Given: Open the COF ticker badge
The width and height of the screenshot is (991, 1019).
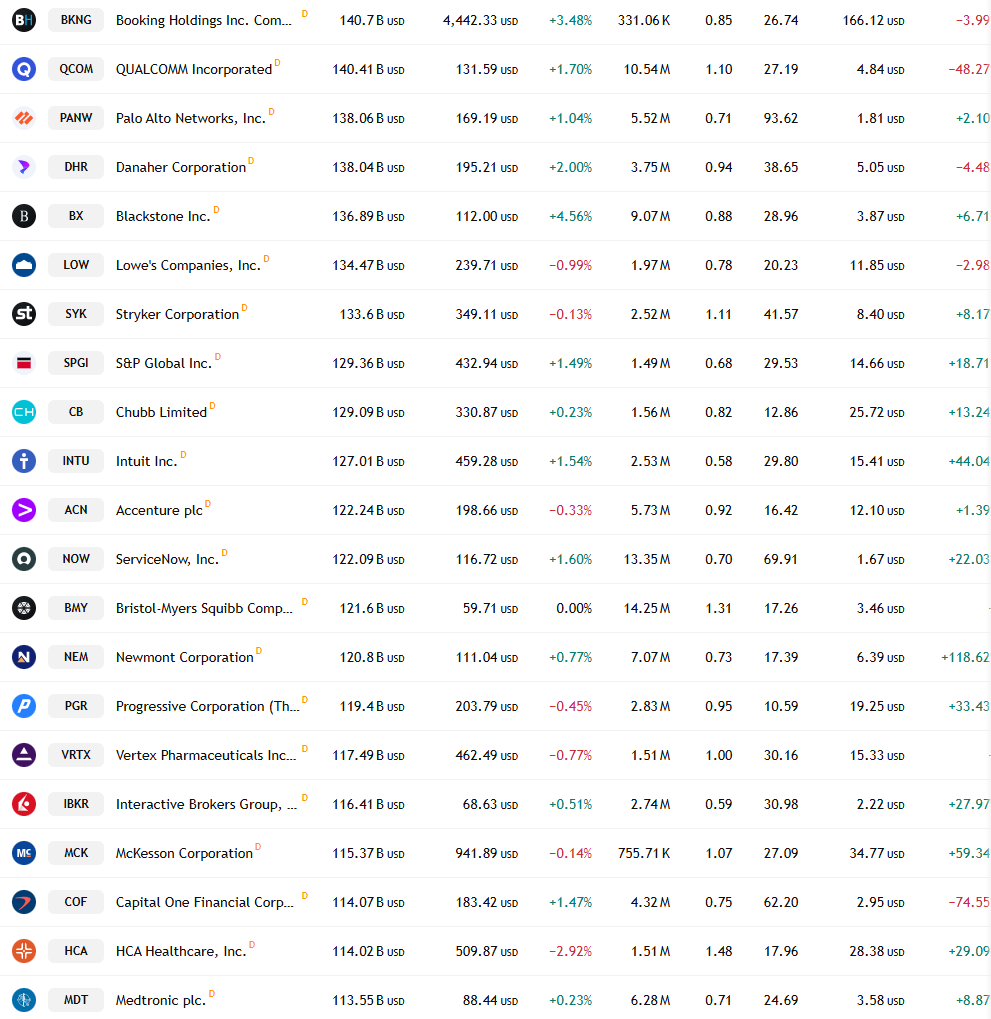Looking at the screenshot, I should 76,902.
